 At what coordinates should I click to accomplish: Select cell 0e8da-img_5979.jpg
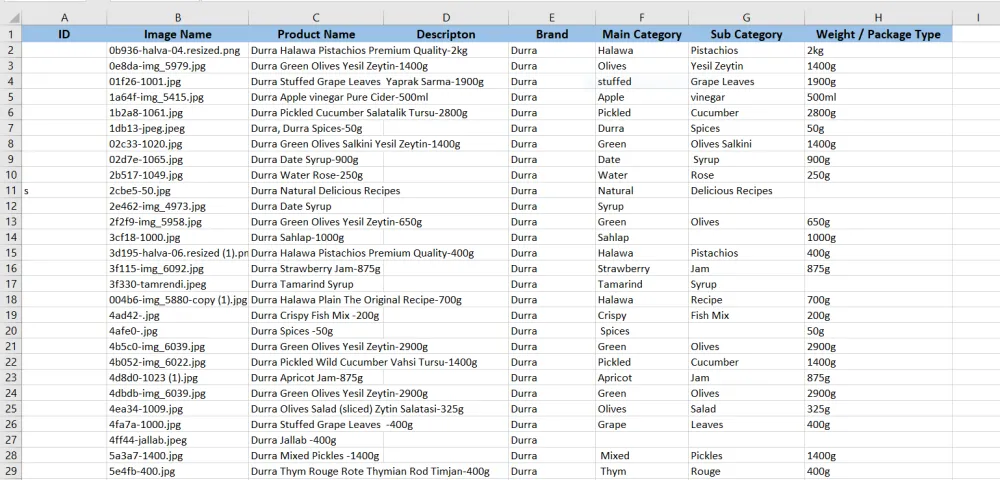(x=177, y=66)
